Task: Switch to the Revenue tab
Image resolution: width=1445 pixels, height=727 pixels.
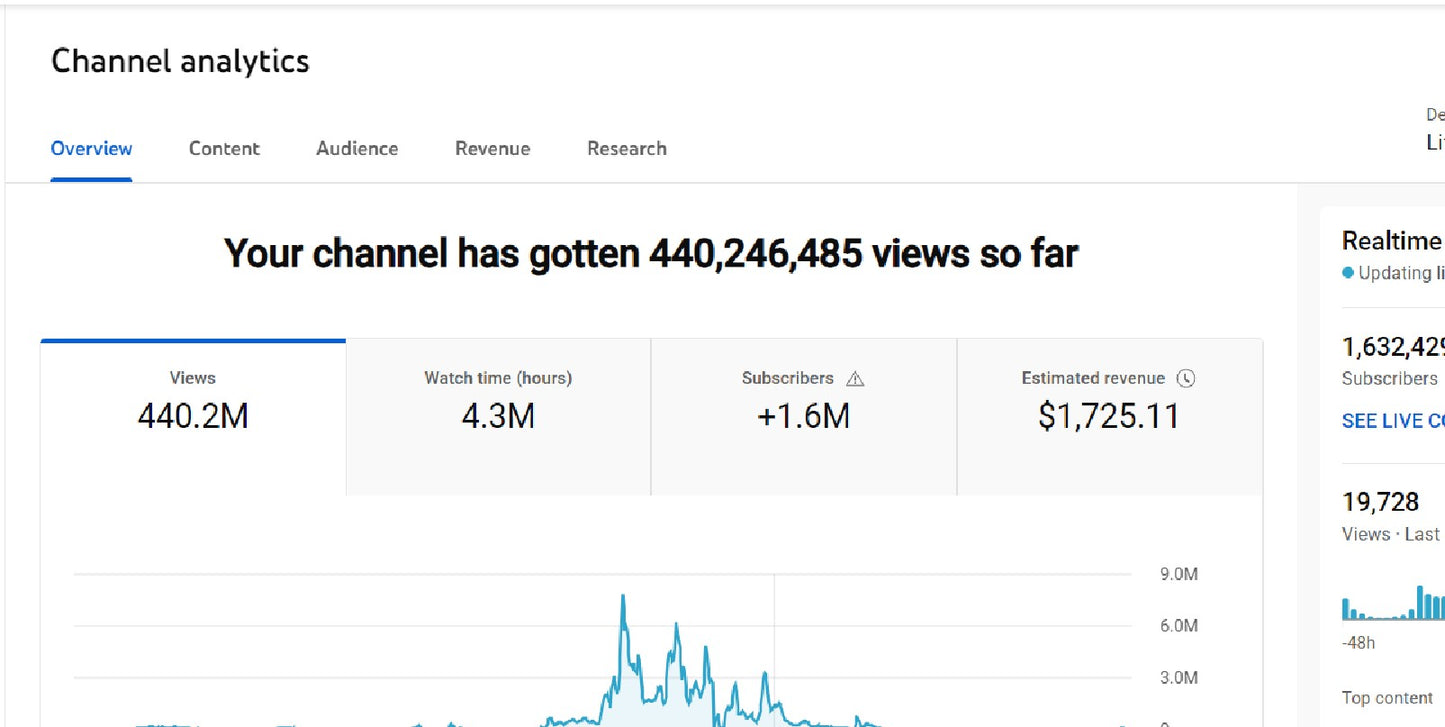Action: point(492,148)
